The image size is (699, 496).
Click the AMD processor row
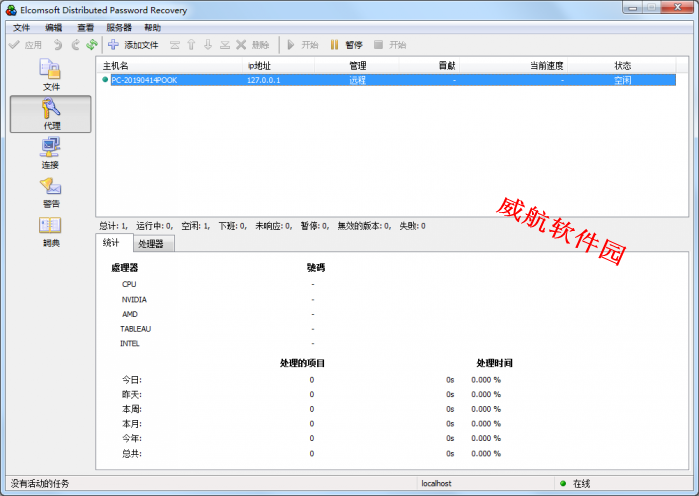(x=130, y=314)
